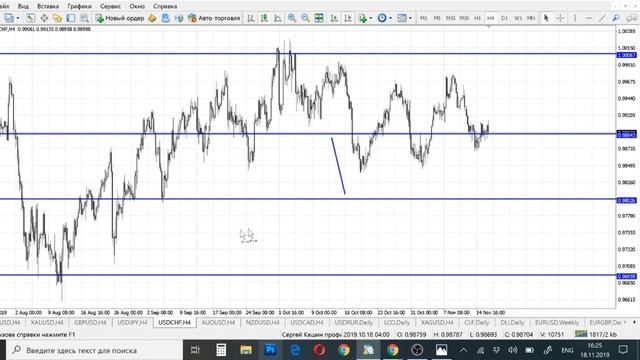Open the Сервис menu
Screen dimensions: 640x360
(110, 6)
